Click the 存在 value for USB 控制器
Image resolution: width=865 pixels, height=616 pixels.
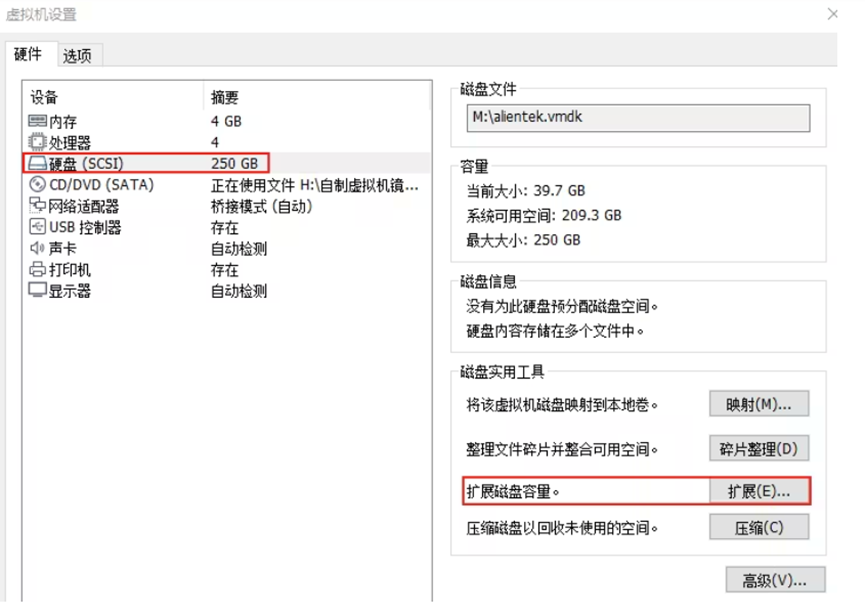coord(225,227)
